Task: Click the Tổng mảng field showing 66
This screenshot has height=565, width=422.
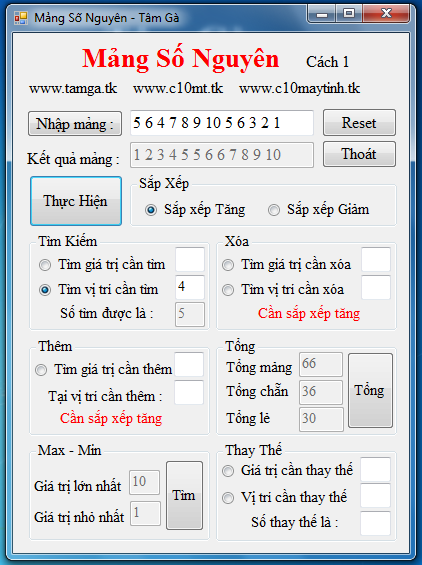Action: [x=321, y=364]
